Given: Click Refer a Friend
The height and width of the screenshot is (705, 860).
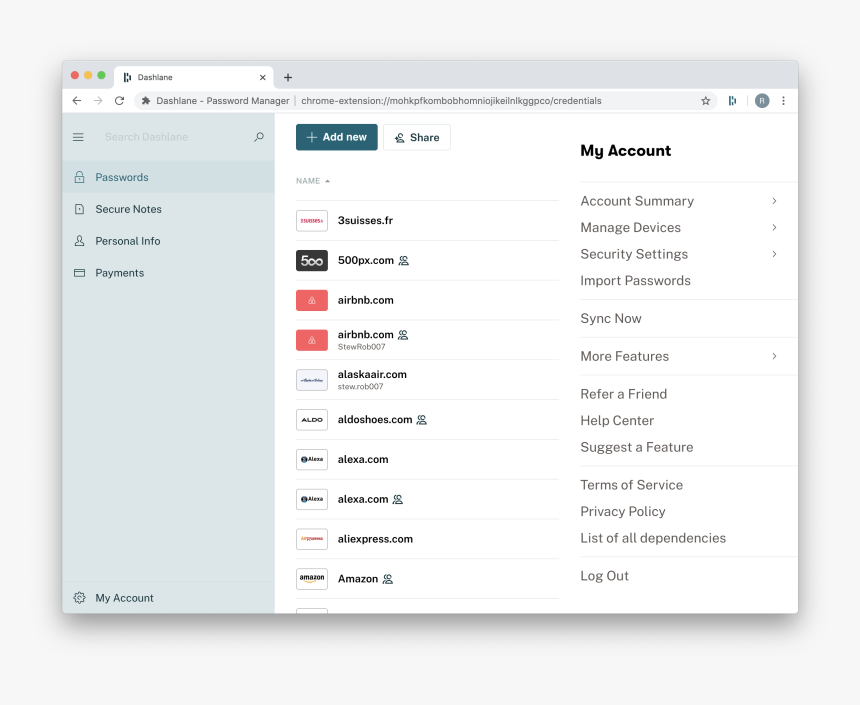Looking at the screenshot, I should click(x=624, y=394).
